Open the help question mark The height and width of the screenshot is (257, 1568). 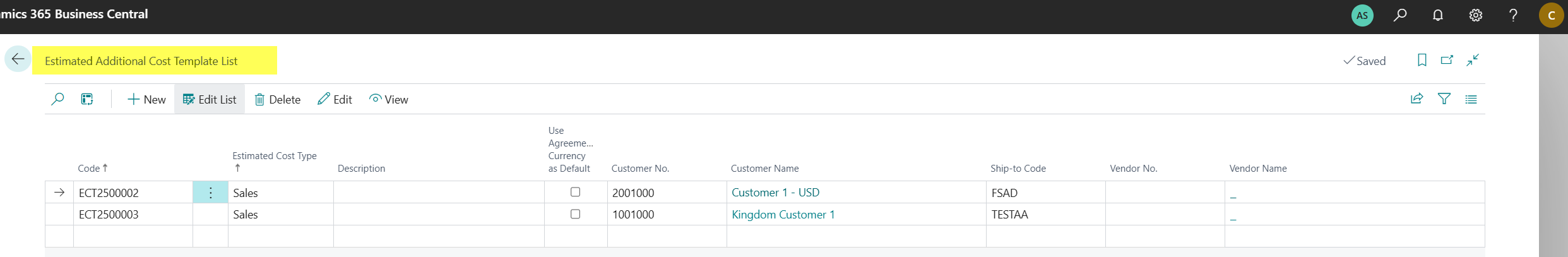tap(1513, 15)
